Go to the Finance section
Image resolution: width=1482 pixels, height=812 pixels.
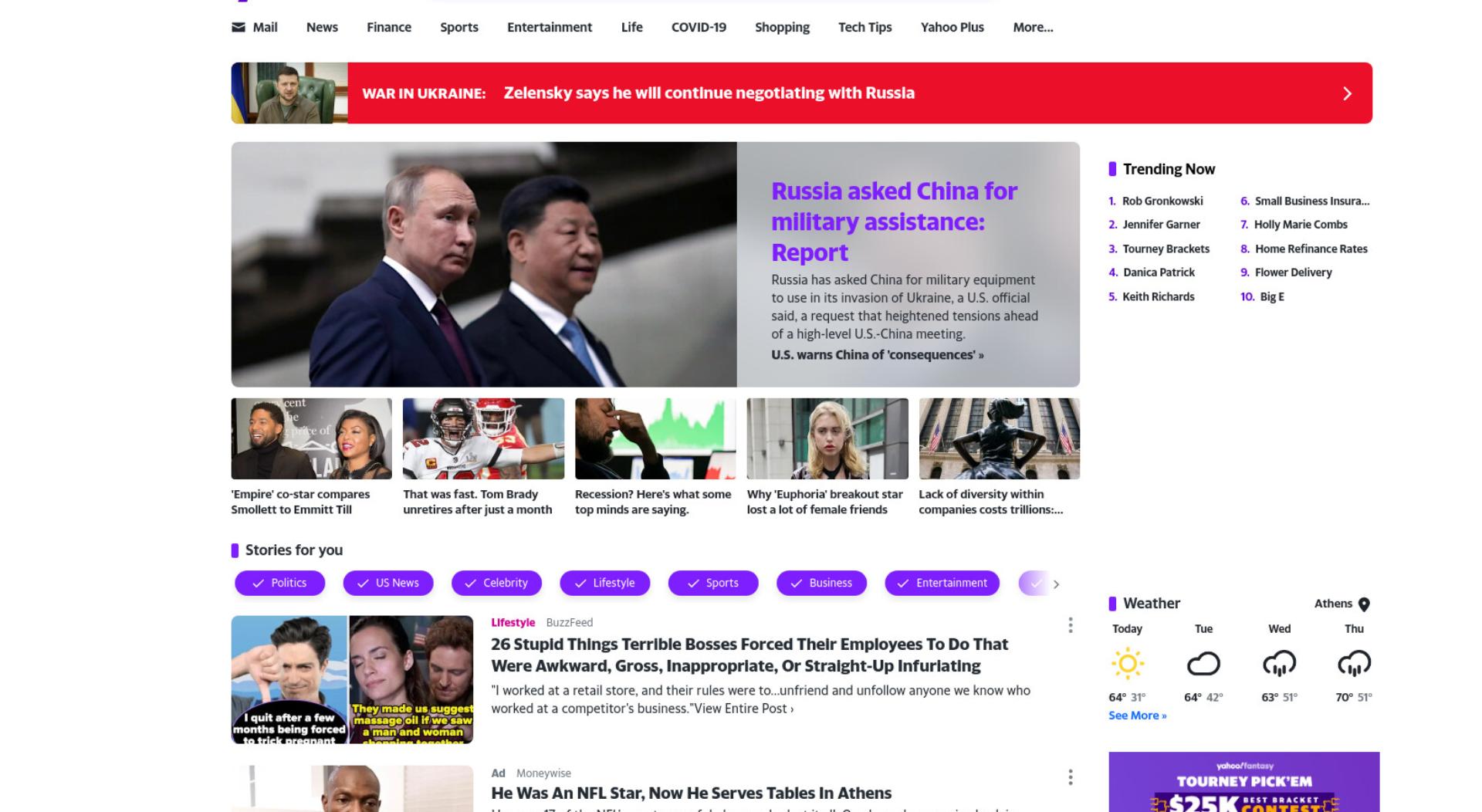click(x=389, y=27)
